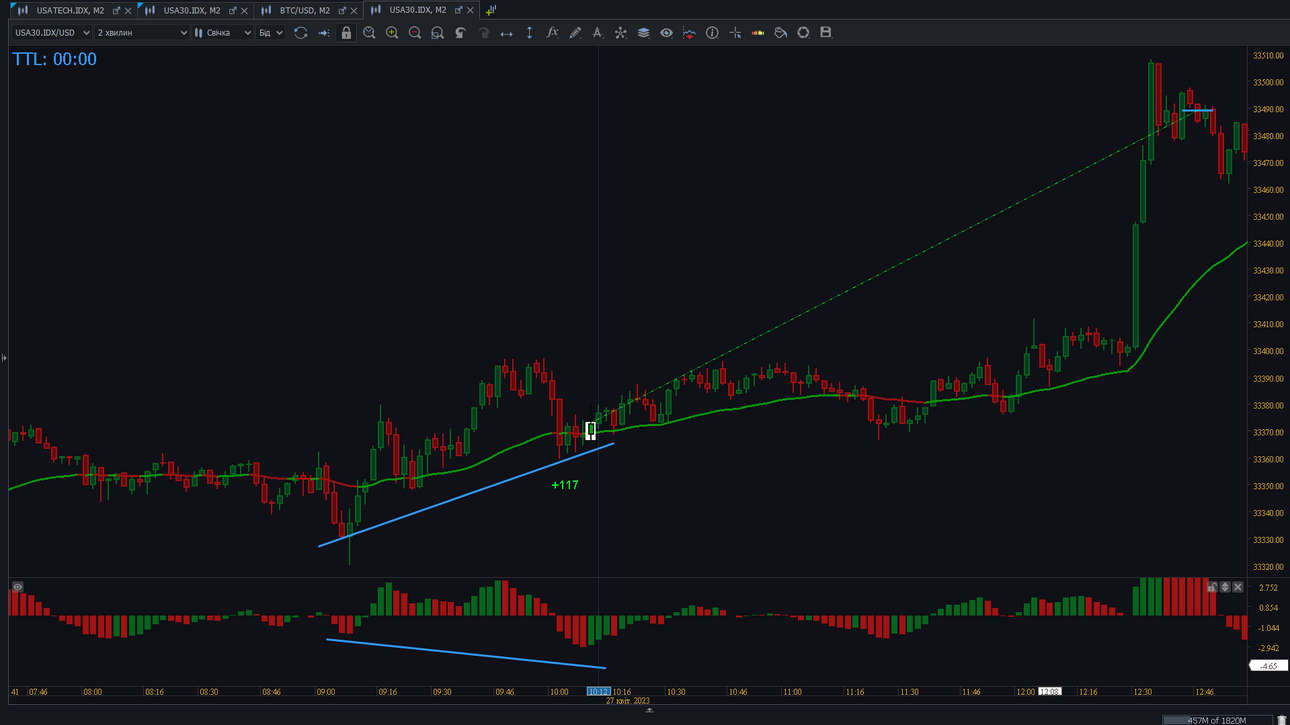Toggle the indicator panel lock icon
The width and height of the screenshot is (1290, 725).
coord(1212,587)
